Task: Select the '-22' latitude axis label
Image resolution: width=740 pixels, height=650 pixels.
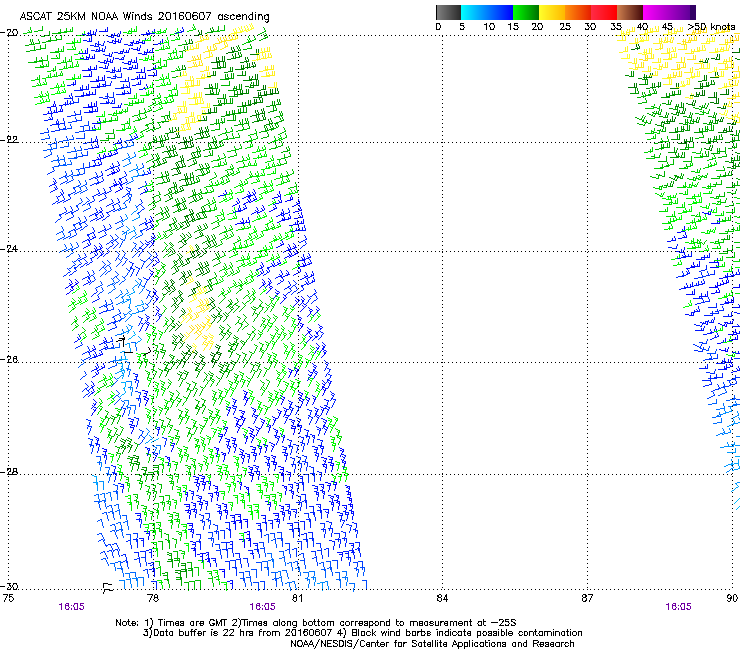Action: (x=9, y=140)
